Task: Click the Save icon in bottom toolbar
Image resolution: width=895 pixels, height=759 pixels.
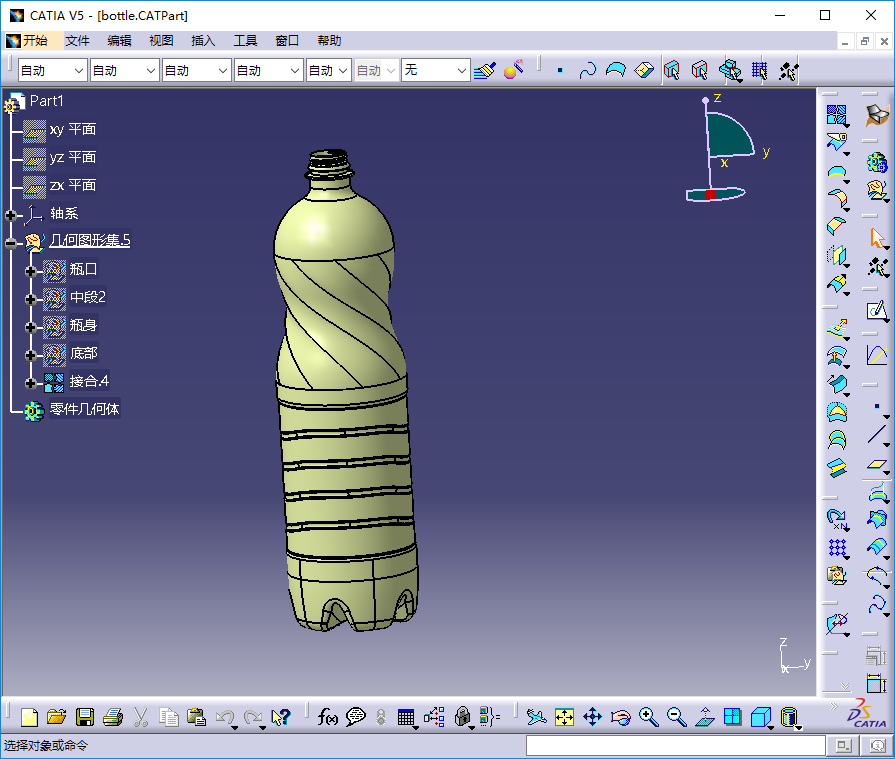Action: click(x=85, y=717)
